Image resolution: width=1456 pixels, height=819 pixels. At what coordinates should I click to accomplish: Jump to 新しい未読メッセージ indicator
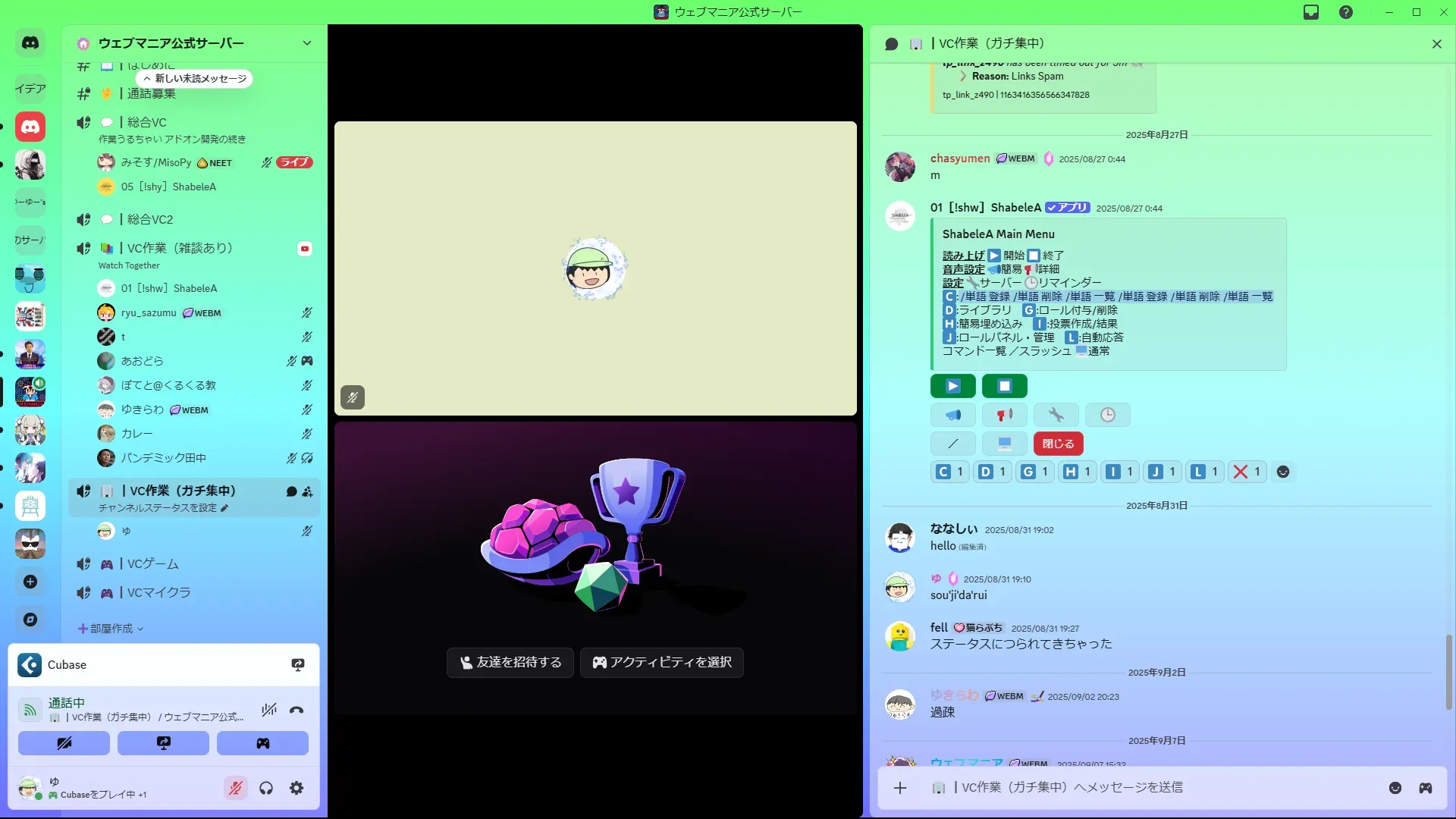point(195,79)
